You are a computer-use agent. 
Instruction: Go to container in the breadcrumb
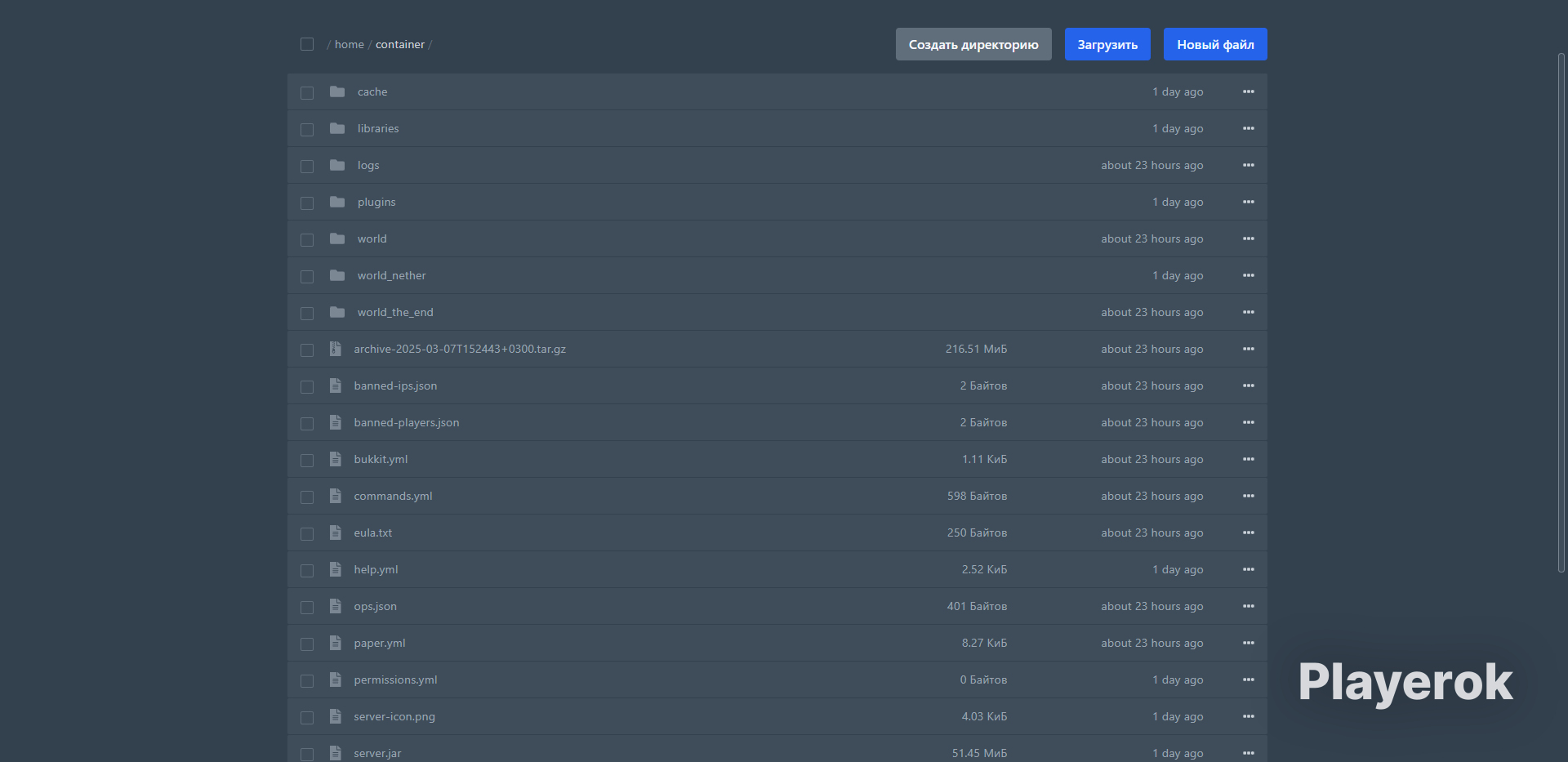400,44
